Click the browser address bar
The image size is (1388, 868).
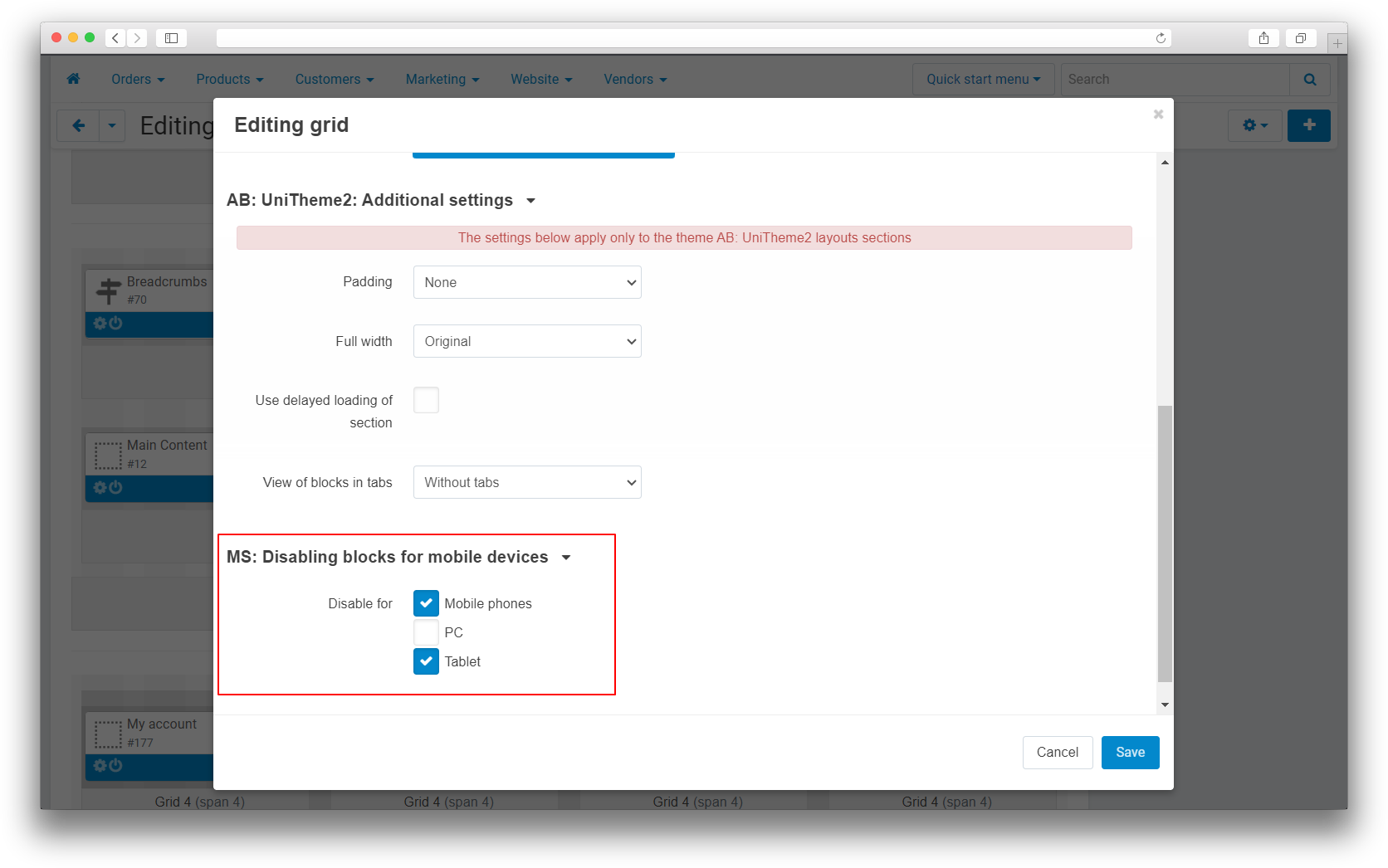693,38
